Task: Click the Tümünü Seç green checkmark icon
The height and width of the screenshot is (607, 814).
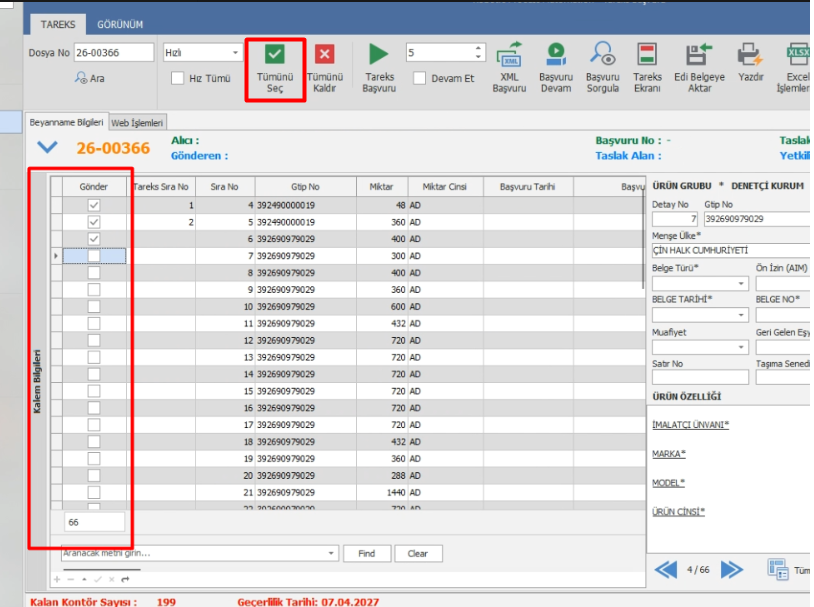Action: pos(275,55)
